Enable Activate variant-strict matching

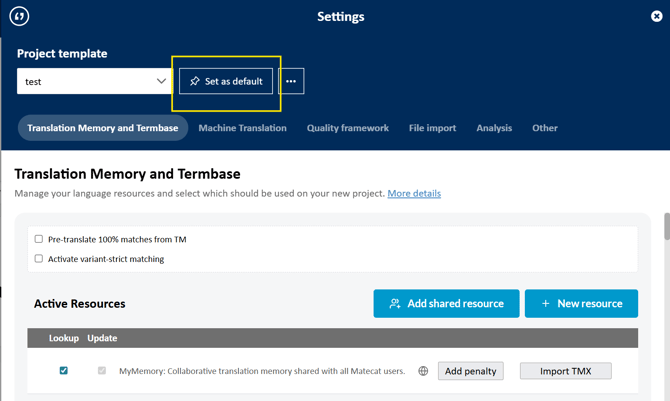click(x=39, y=258)
